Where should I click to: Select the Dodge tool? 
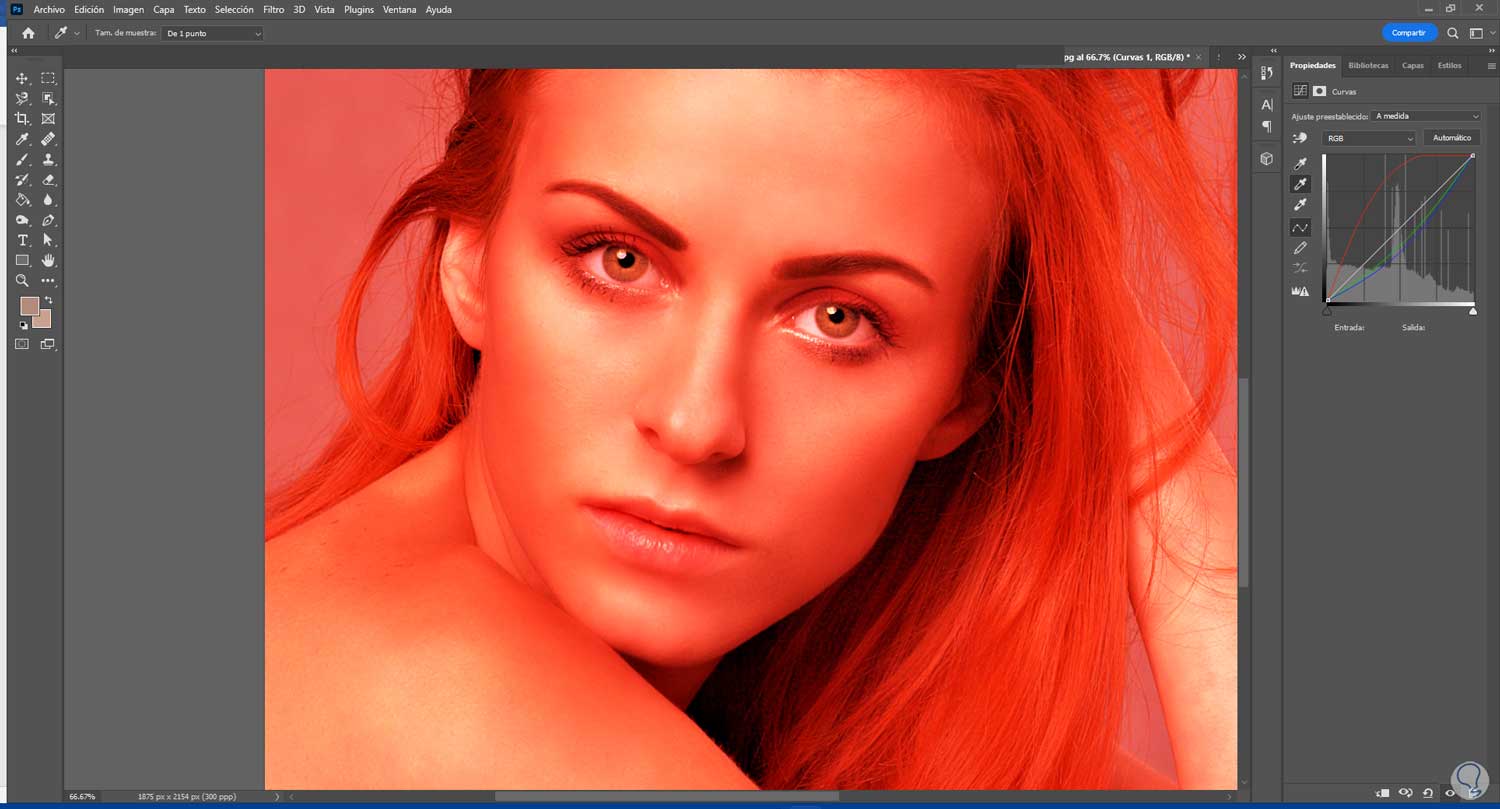[x=22, y=220]
